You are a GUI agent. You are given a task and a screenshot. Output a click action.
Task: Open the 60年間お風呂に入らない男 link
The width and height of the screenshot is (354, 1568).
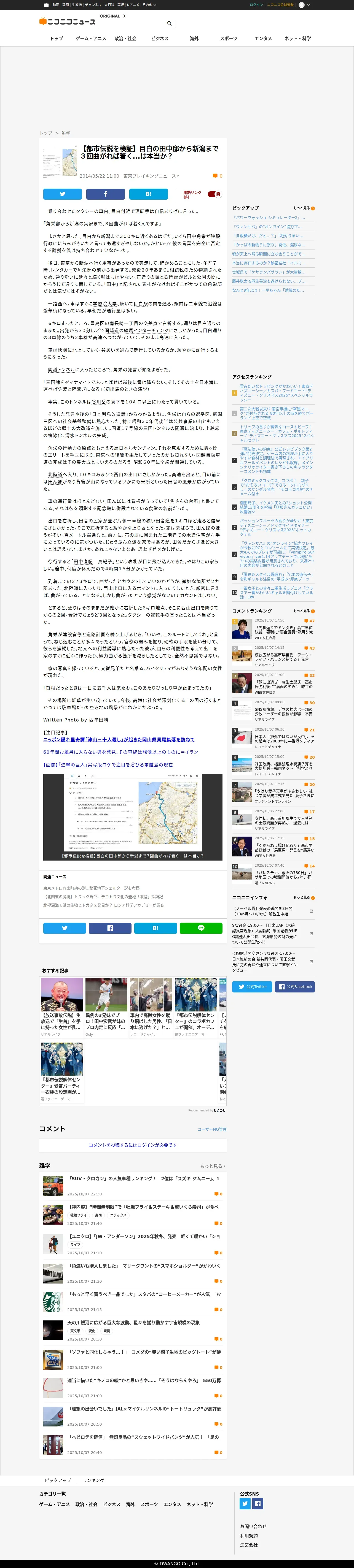pos(121,752)
